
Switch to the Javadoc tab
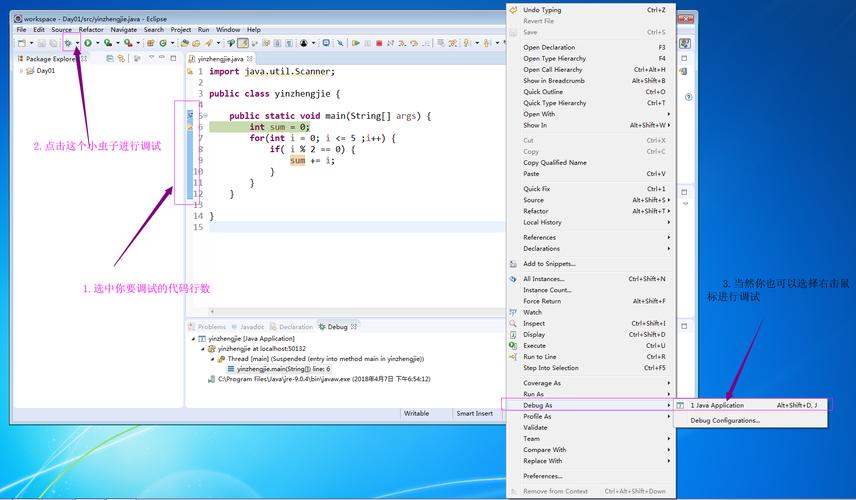click(248, 326)
